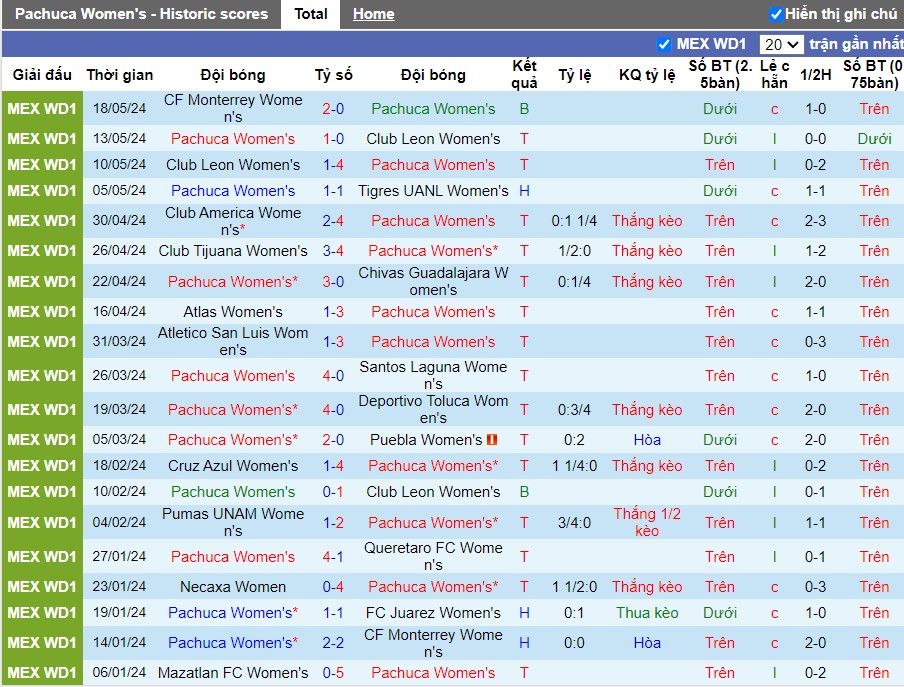The image size is (904, 687).
Task: Click the red card icon beside Puebla Women's
Action: click(x=492, y=440)
